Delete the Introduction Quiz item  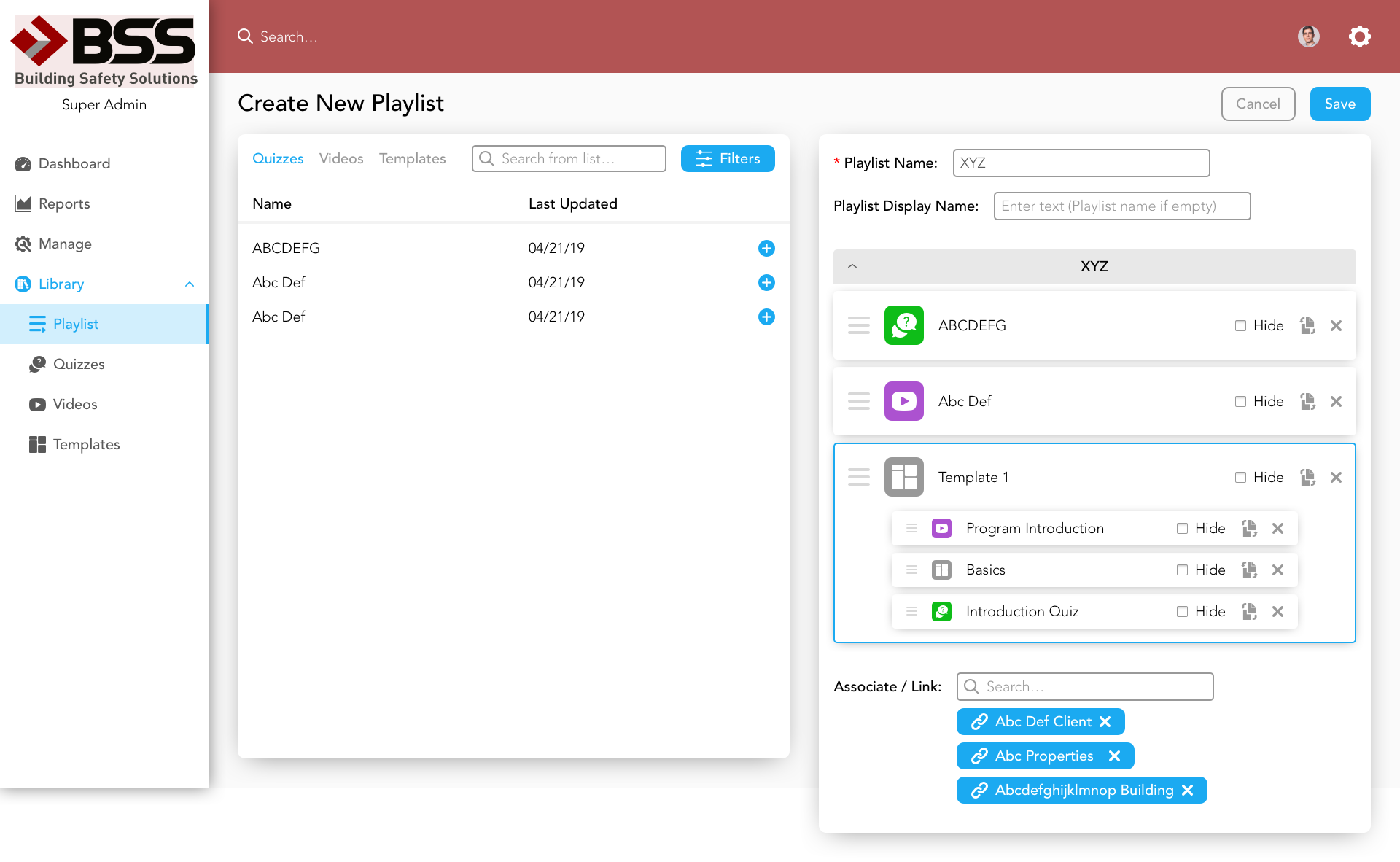click(x=1277, y=612)
